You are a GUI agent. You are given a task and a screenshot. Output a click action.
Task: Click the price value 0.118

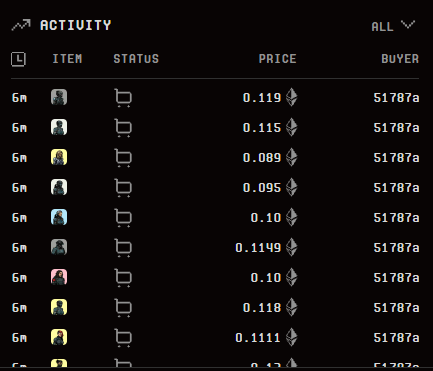(262, 308)
